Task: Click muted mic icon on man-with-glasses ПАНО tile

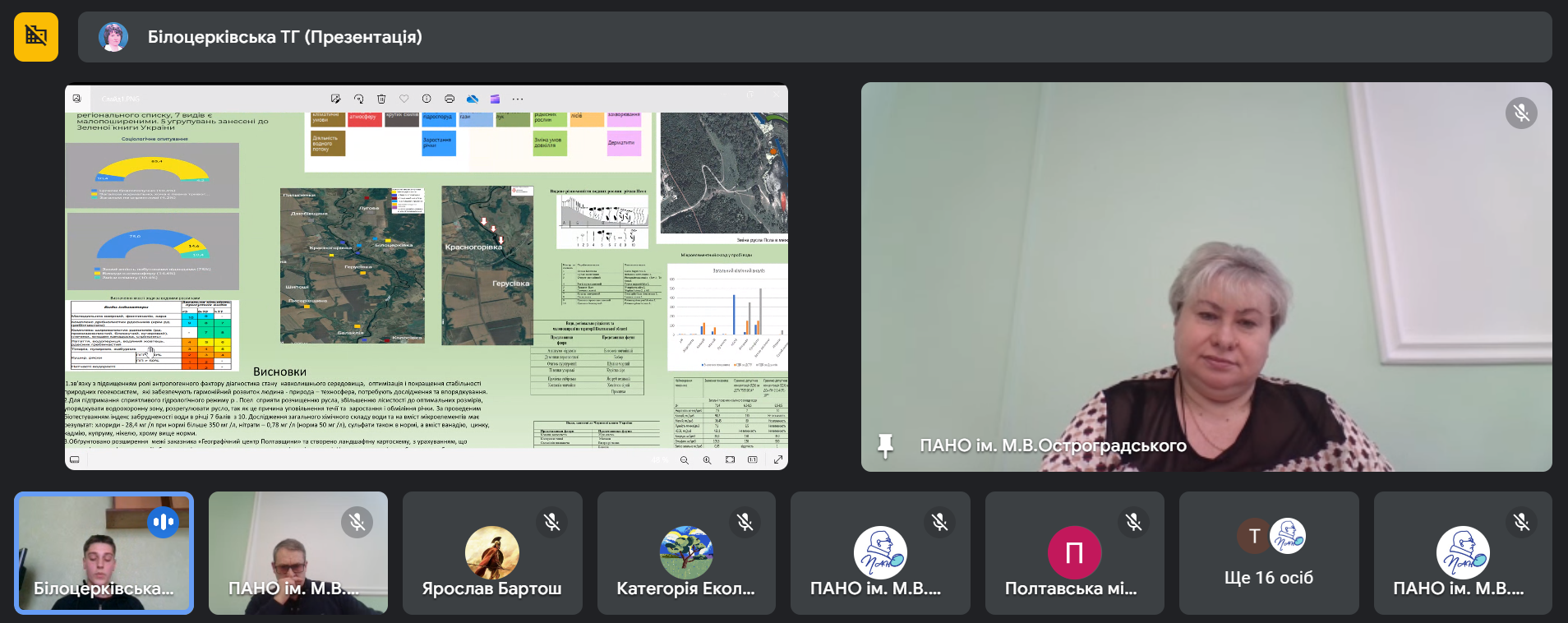Action: (x=357, y=522)
